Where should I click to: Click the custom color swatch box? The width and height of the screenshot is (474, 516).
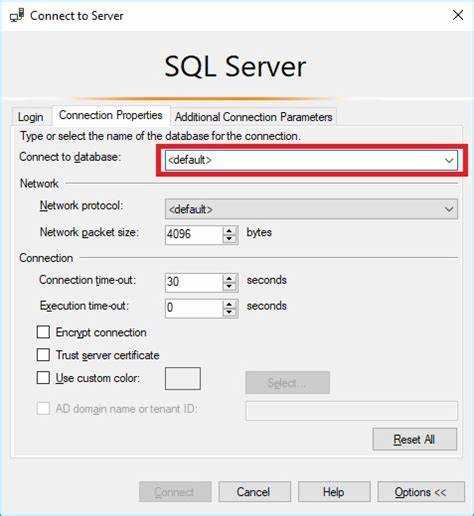[x=183, y=378]
